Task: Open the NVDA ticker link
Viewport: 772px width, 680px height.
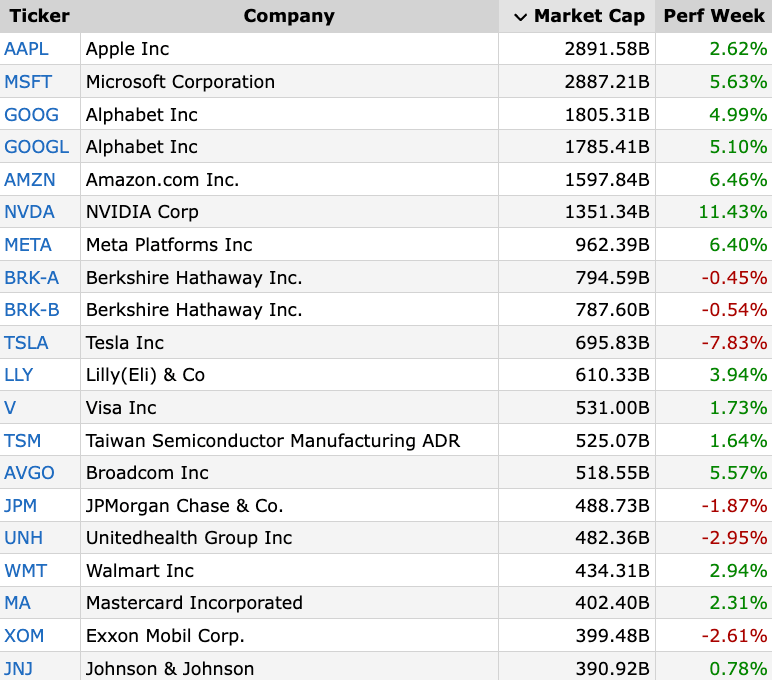Action: pos(29,212)
